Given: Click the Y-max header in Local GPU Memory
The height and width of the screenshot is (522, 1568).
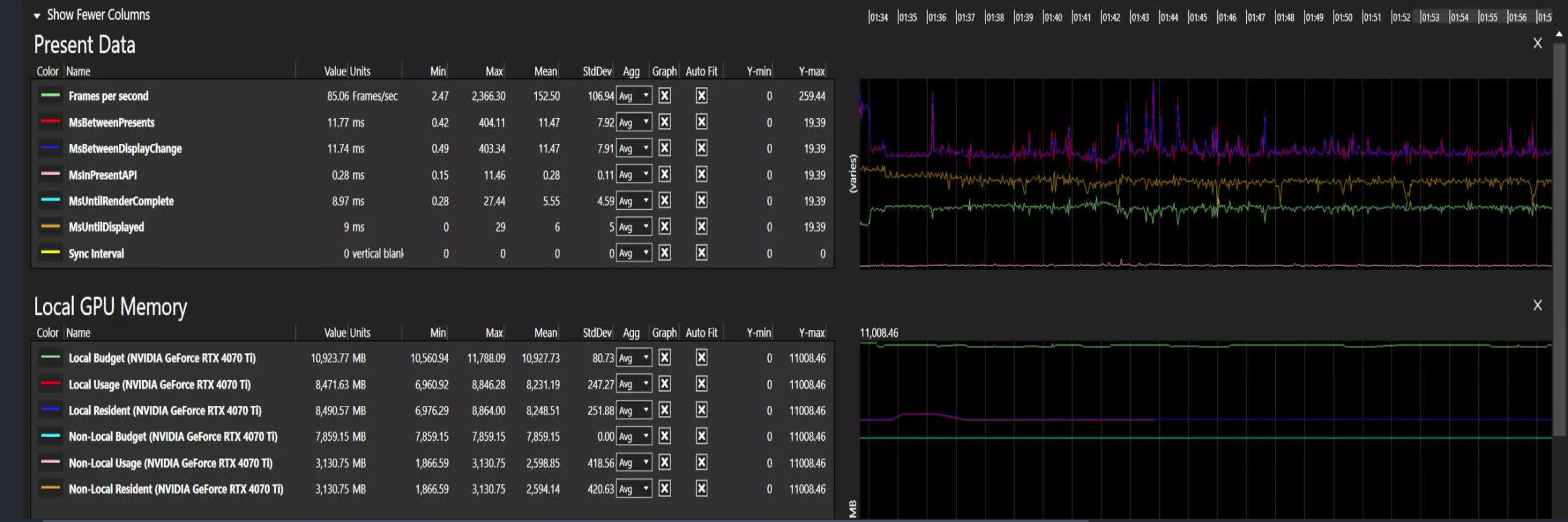Looking at the screenshot, I should click(812, 333).
